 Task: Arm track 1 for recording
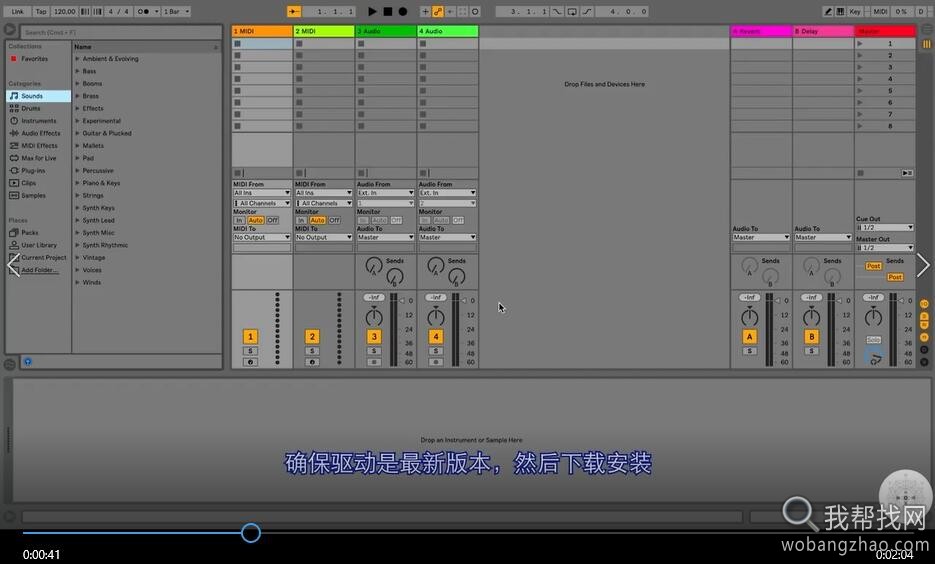coord(250,362)
